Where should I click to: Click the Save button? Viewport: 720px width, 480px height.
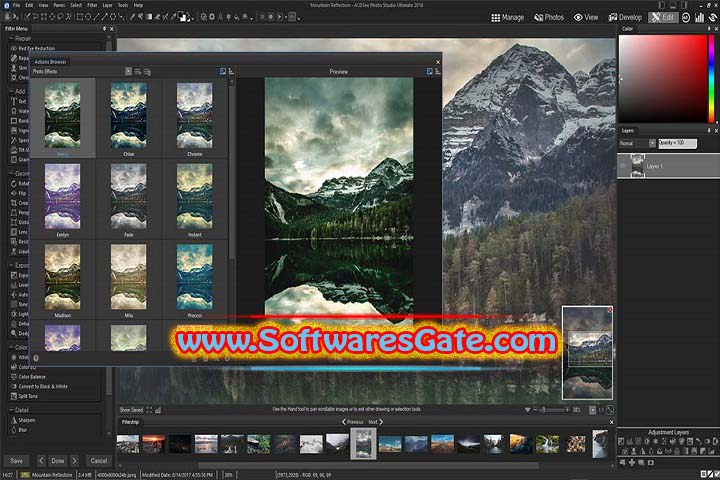(17, 460)
